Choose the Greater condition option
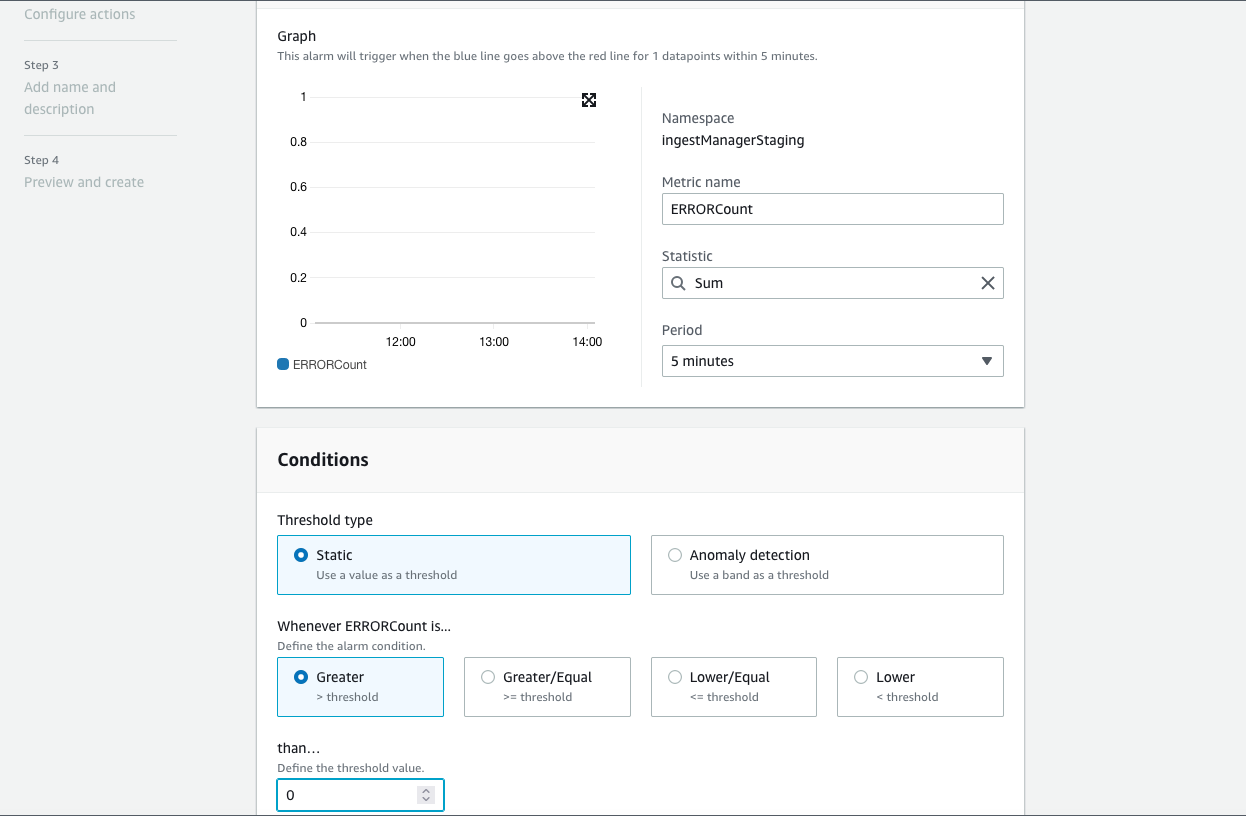The width and height of the screenshot is (1246, 816). coord(301,677)
